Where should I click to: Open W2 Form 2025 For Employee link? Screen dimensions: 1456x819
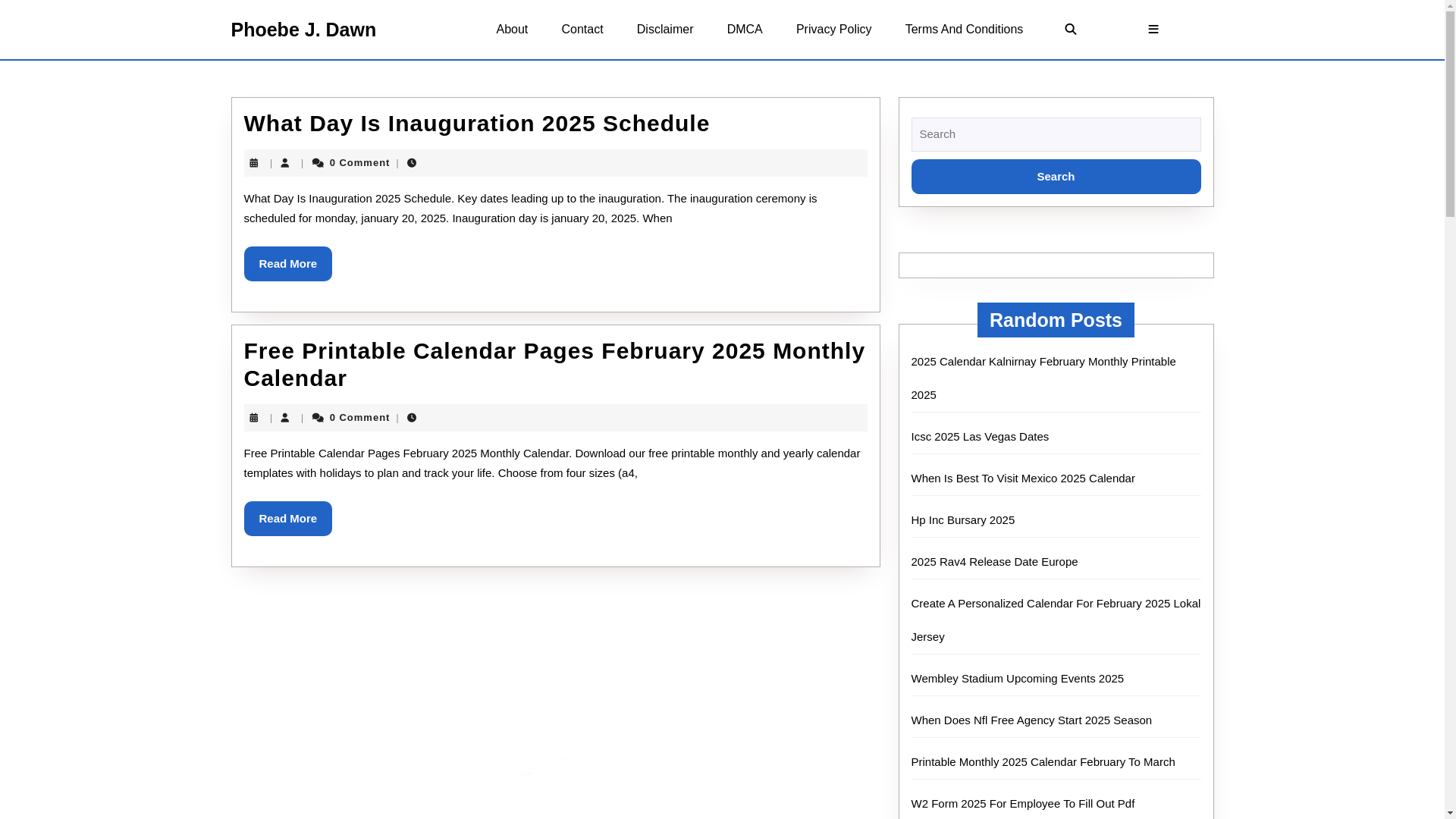click(x=1023, y=804)
